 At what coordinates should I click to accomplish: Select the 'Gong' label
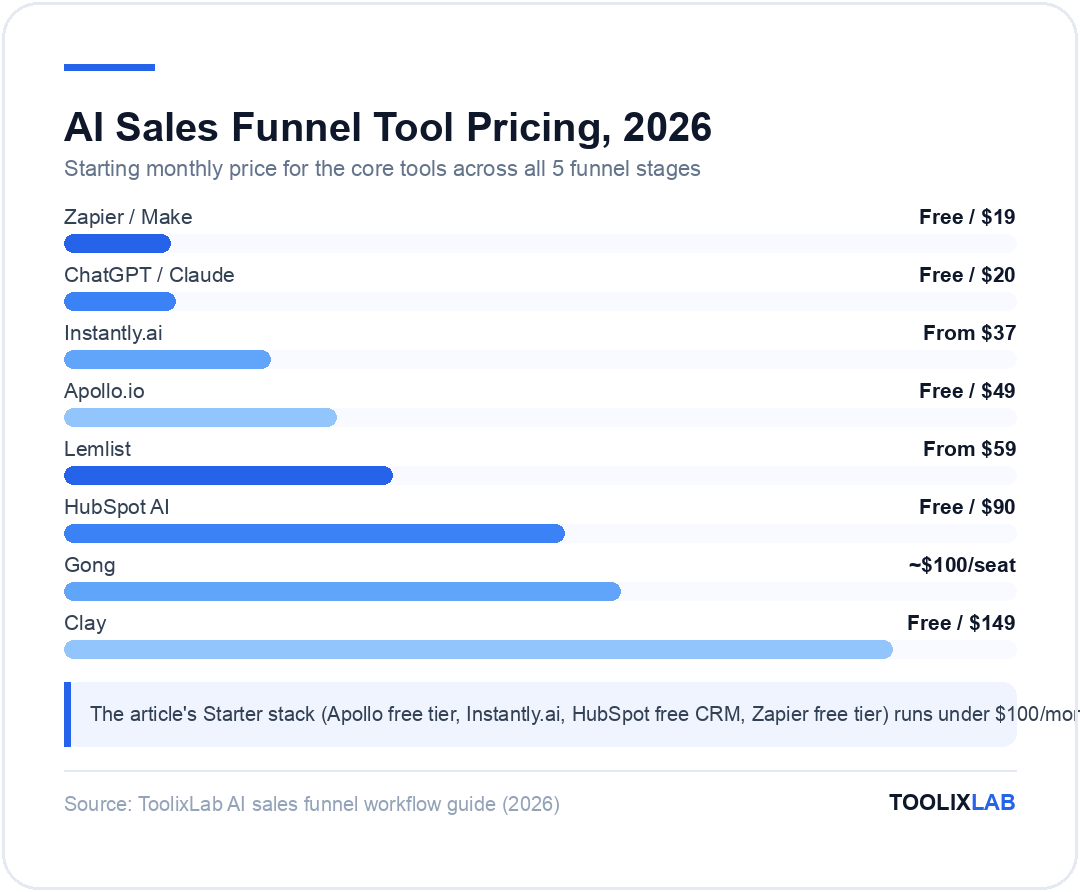[x=90, y=566]
